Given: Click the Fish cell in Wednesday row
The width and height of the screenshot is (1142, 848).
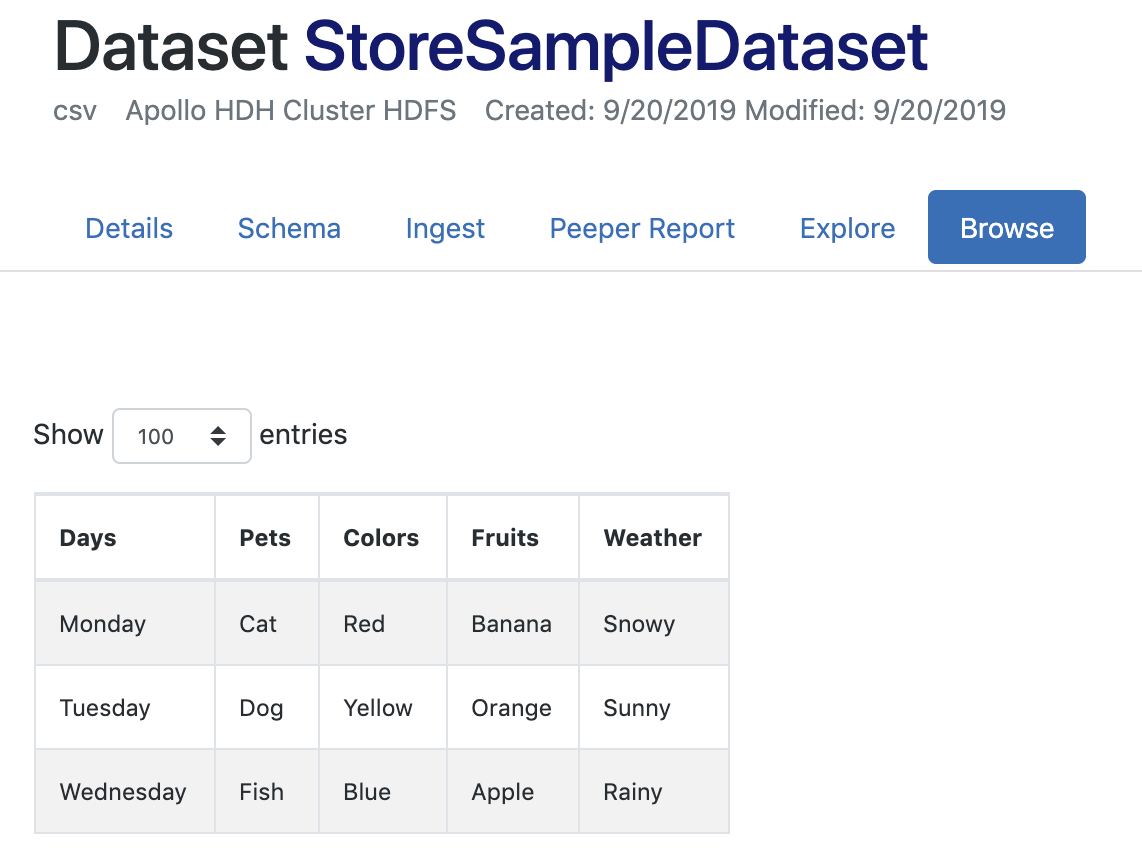Looking at the screenshot, I should point(261,791).
